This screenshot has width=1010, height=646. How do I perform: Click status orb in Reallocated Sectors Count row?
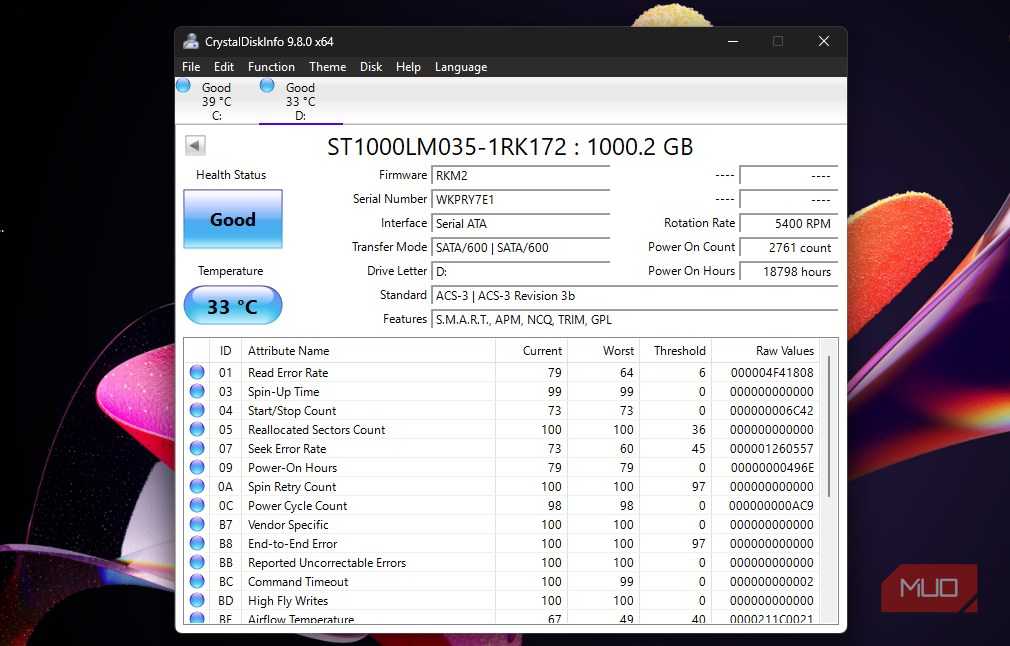tap(197, 429)
